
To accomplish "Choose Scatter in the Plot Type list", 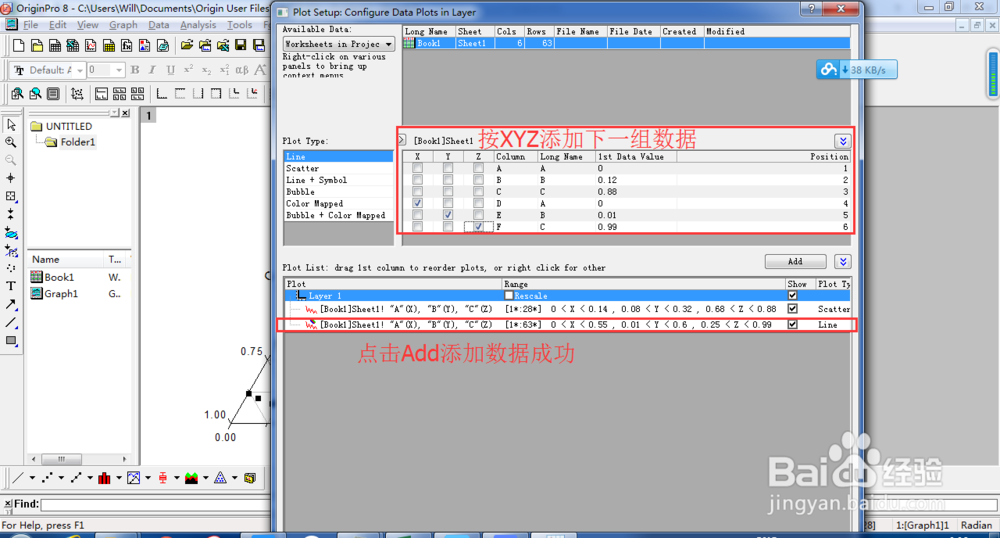I will click(x=339, y=168).
